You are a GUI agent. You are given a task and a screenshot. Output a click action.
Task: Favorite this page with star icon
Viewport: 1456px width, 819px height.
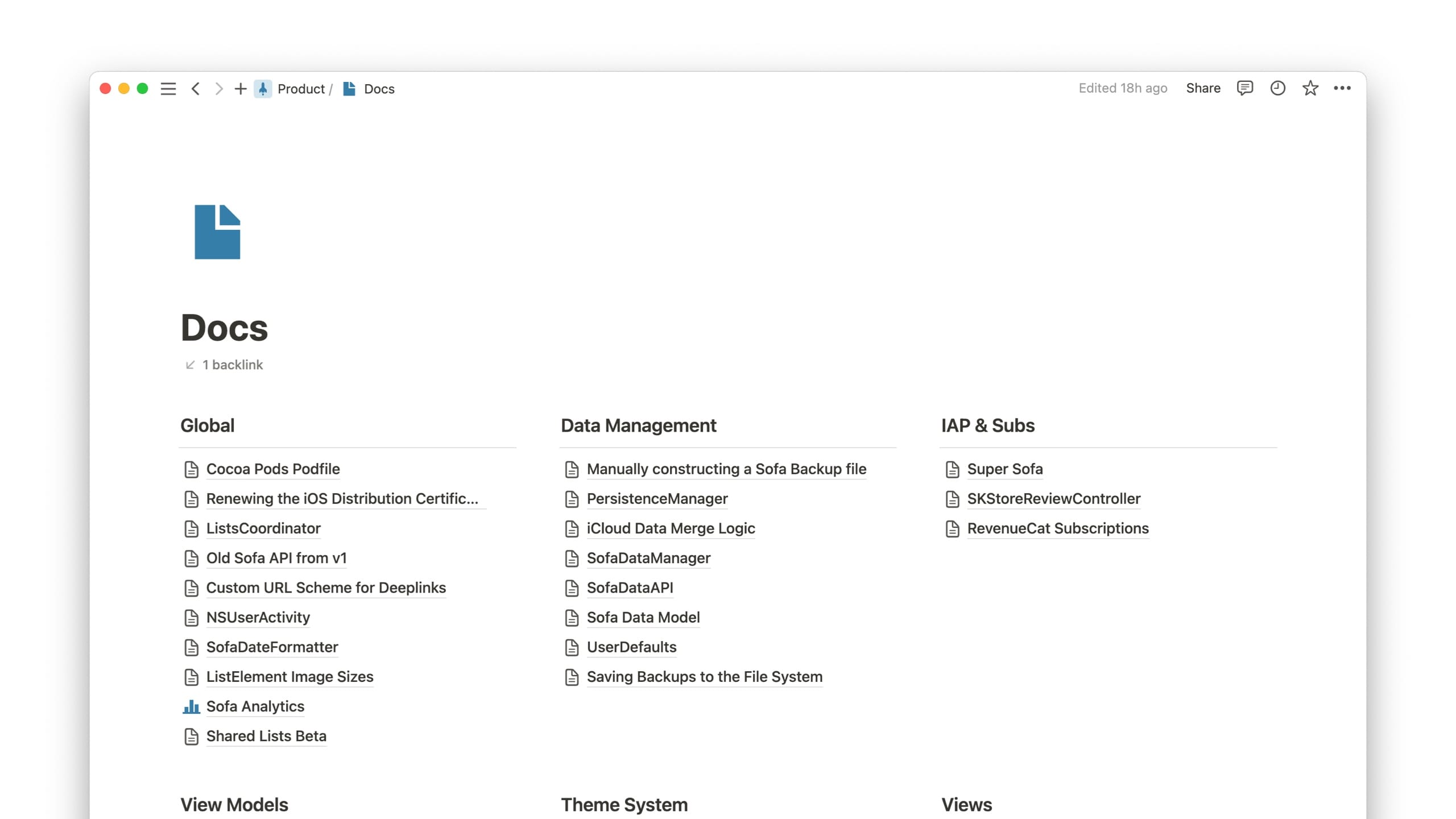[1310, 88]
